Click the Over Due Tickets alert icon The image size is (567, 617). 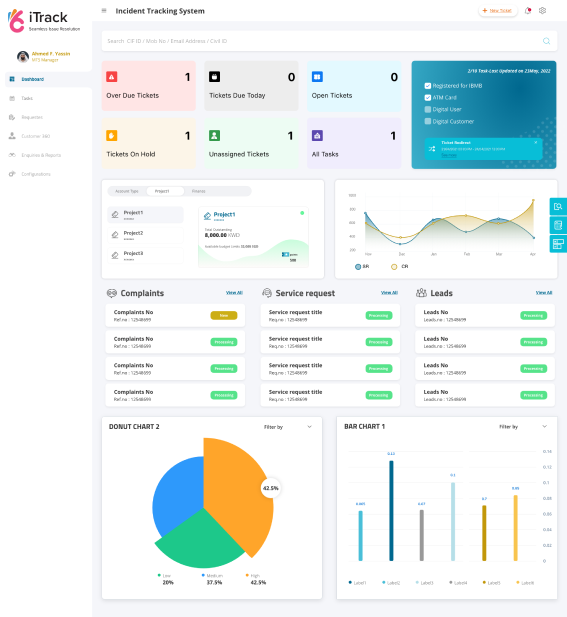[112, 77]
